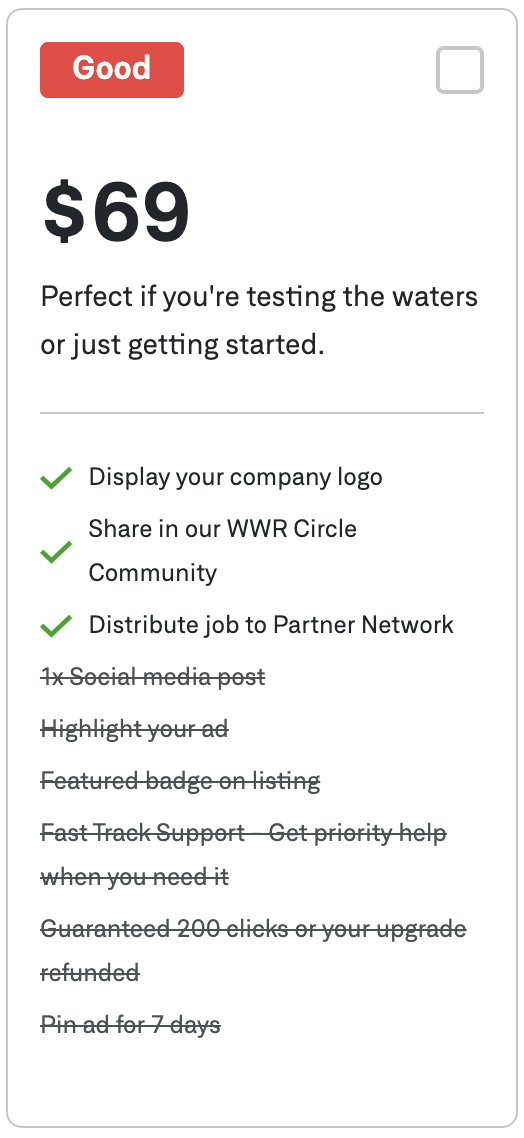The height and width of the screenshot is (1138, 524).
Task: Click the struck-through Highlight your ad item
Action: coord(135,729)
